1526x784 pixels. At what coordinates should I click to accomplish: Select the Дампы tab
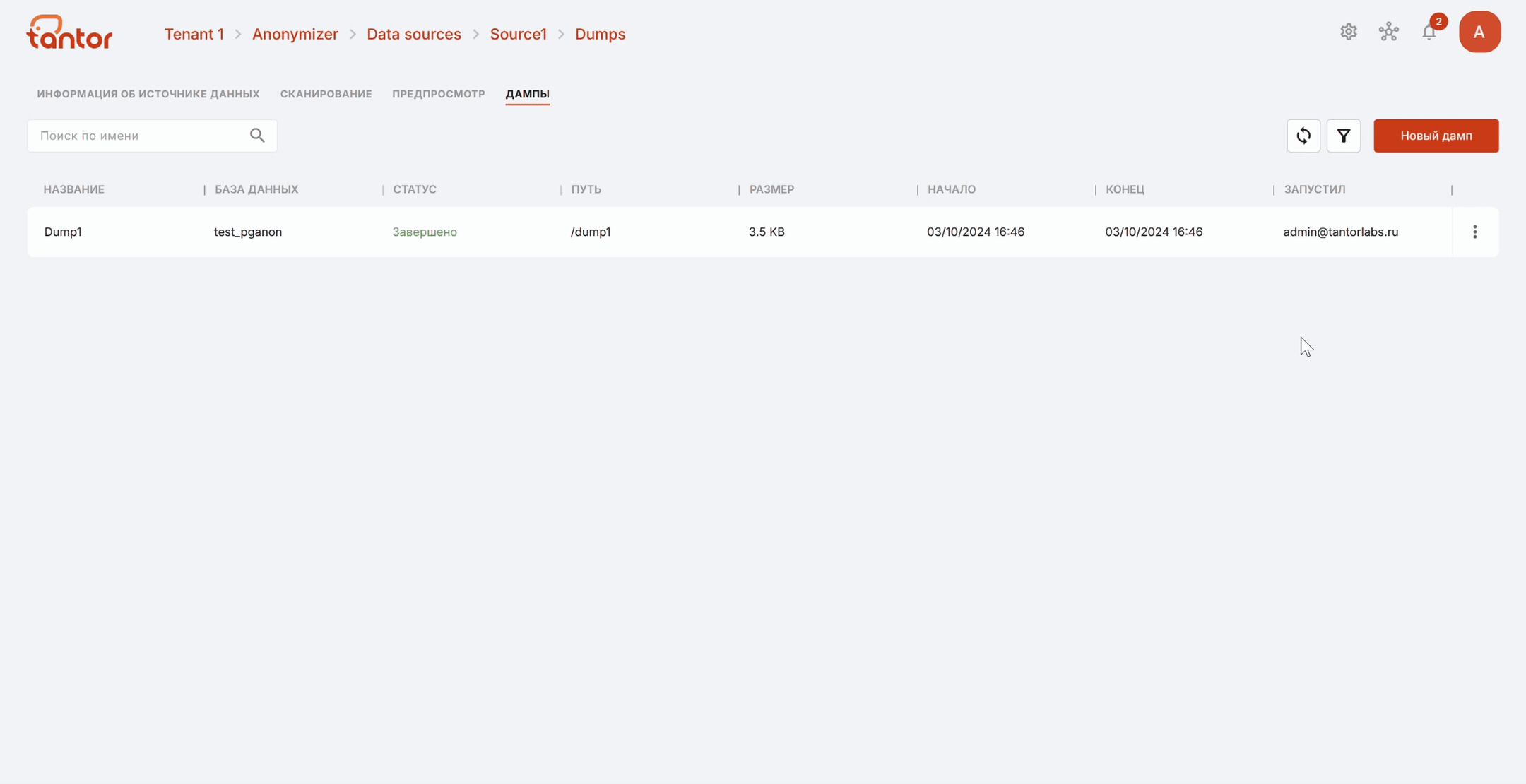click(x=527, y=94)
